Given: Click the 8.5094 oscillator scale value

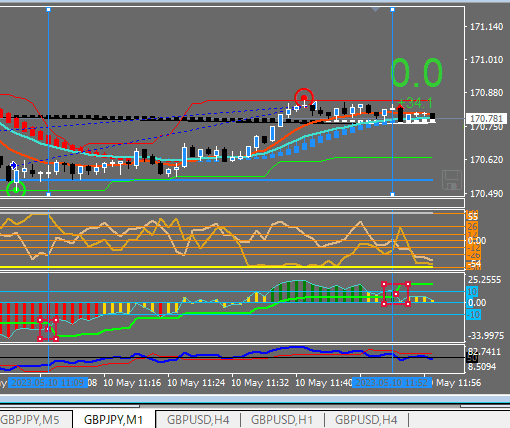Looking at the screenshot, I should pyautogui.click(x=482, y=367).
